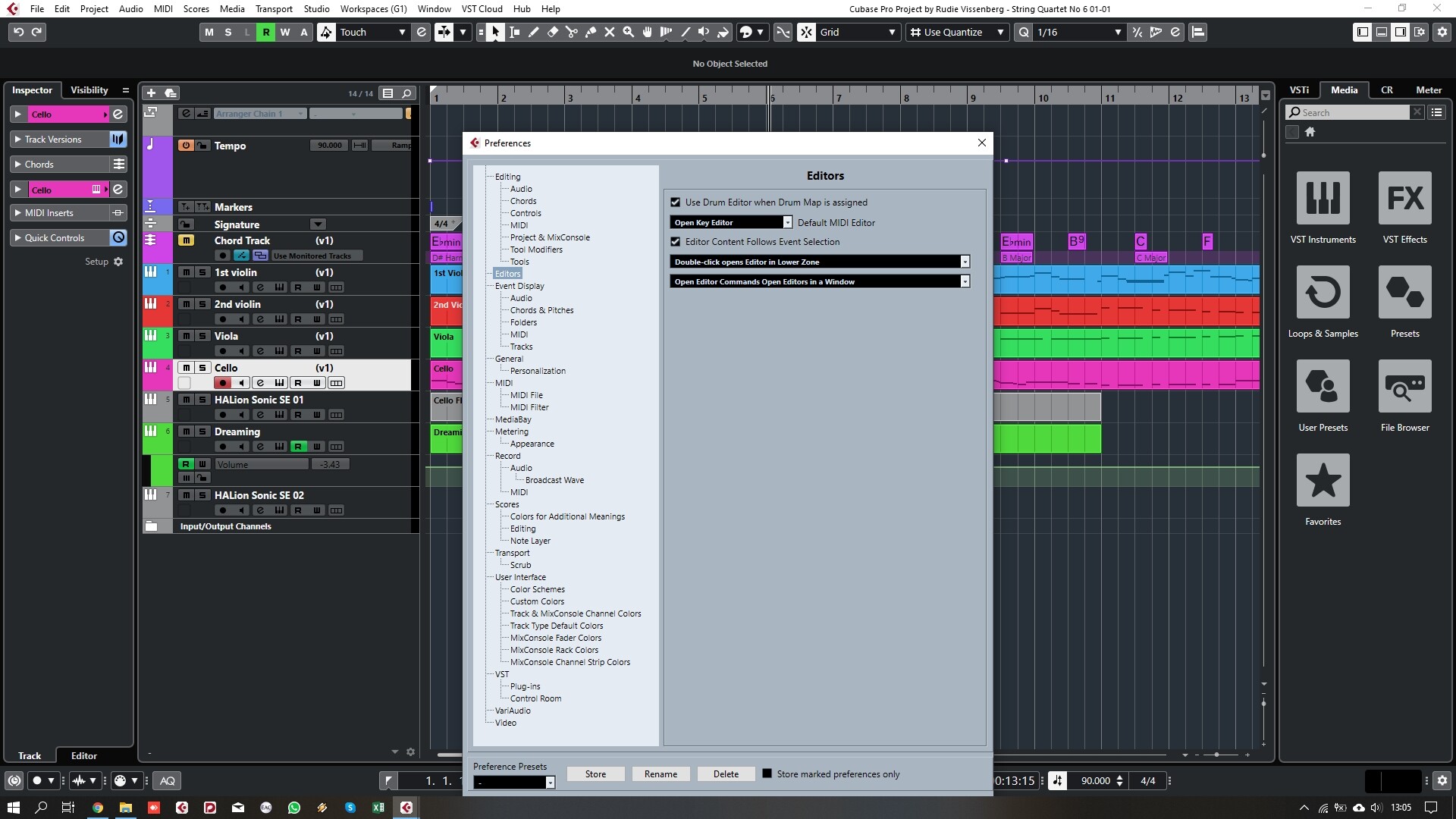Open the Project menu

pos(94,8)
